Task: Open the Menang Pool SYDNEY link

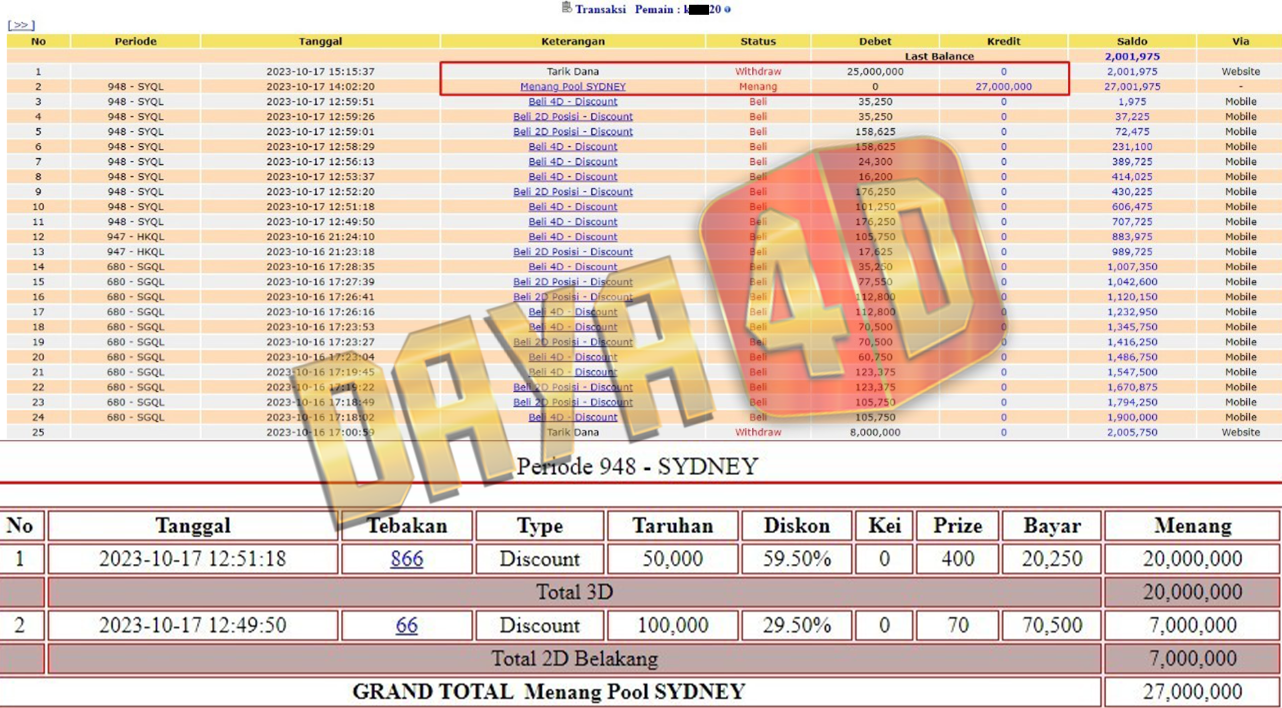Action: tap(572, 87)
